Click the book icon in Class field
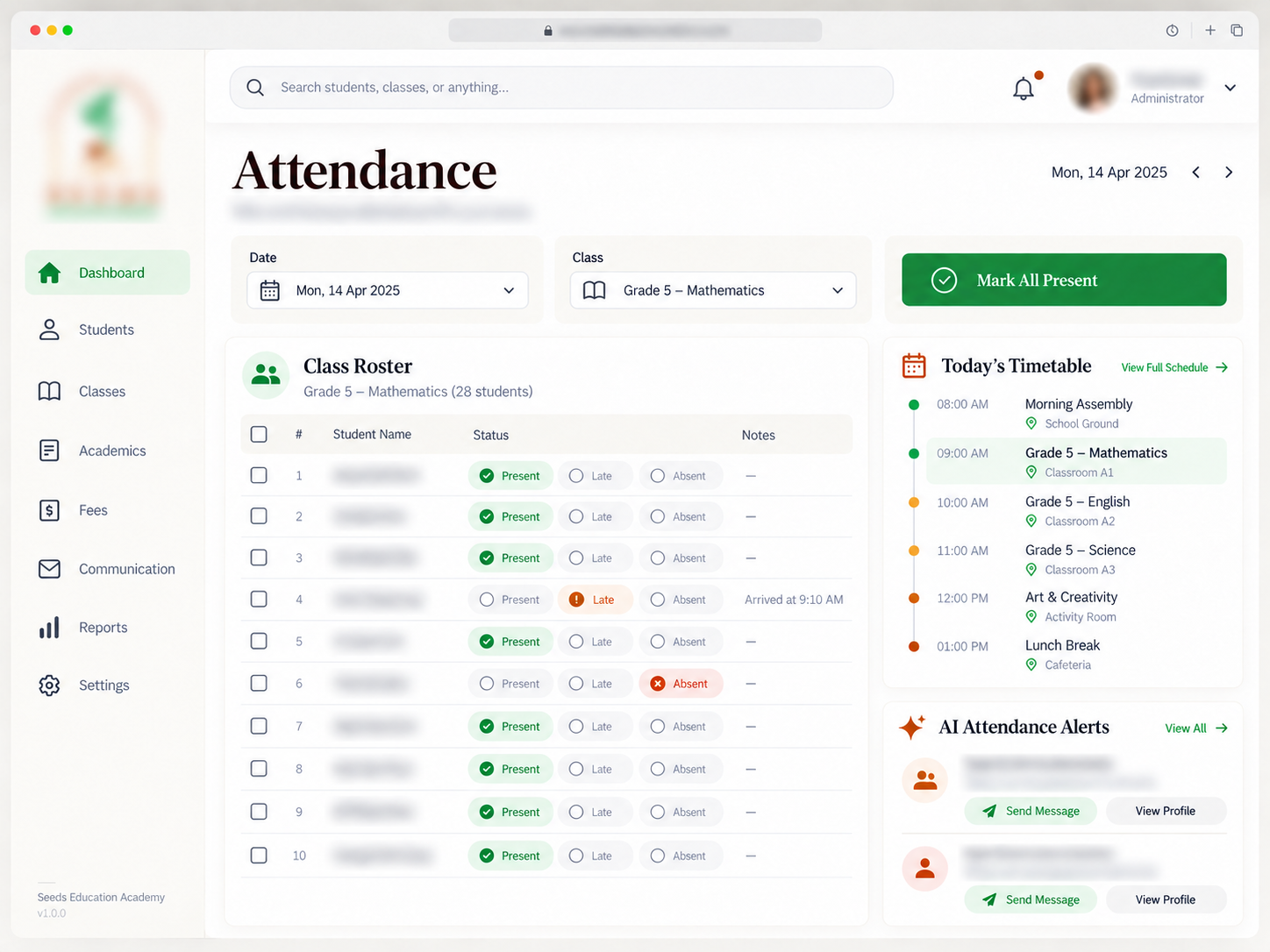 pyautogui.click(x=595, y=290)
